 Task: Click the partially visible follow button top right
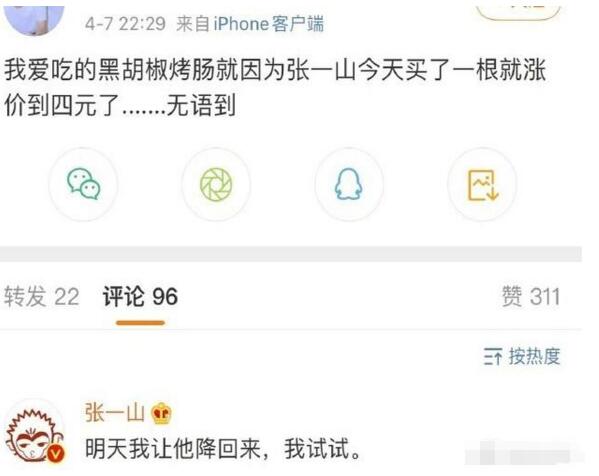point(519,10)
